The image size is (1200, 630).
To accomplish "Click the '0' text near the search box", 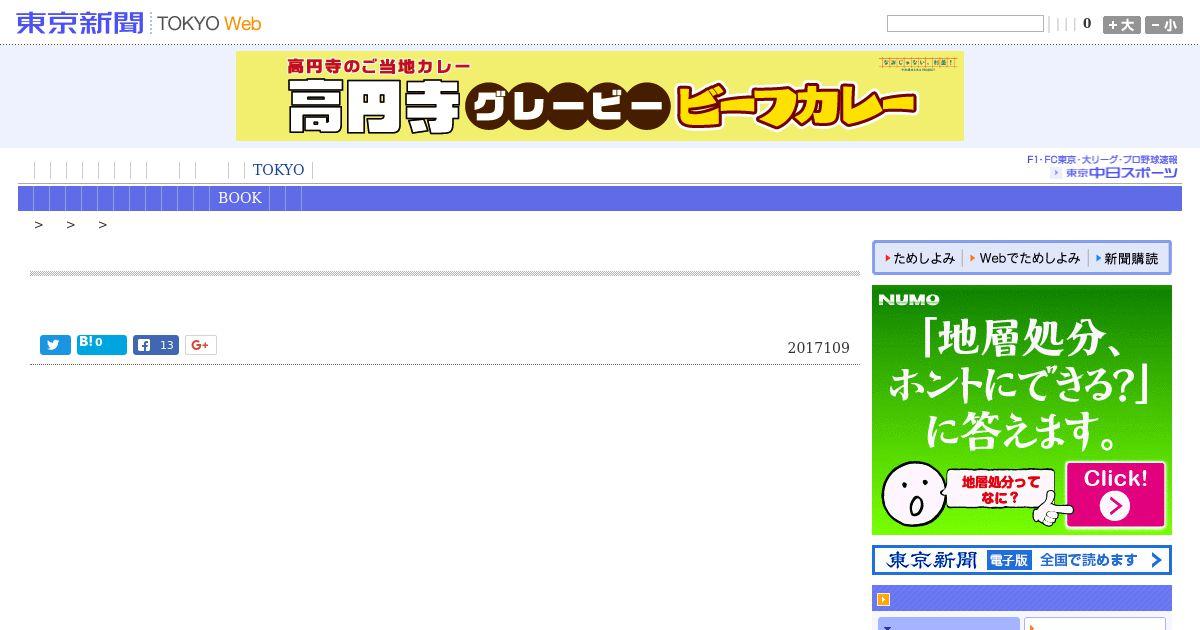I will tap(1087, 23).
